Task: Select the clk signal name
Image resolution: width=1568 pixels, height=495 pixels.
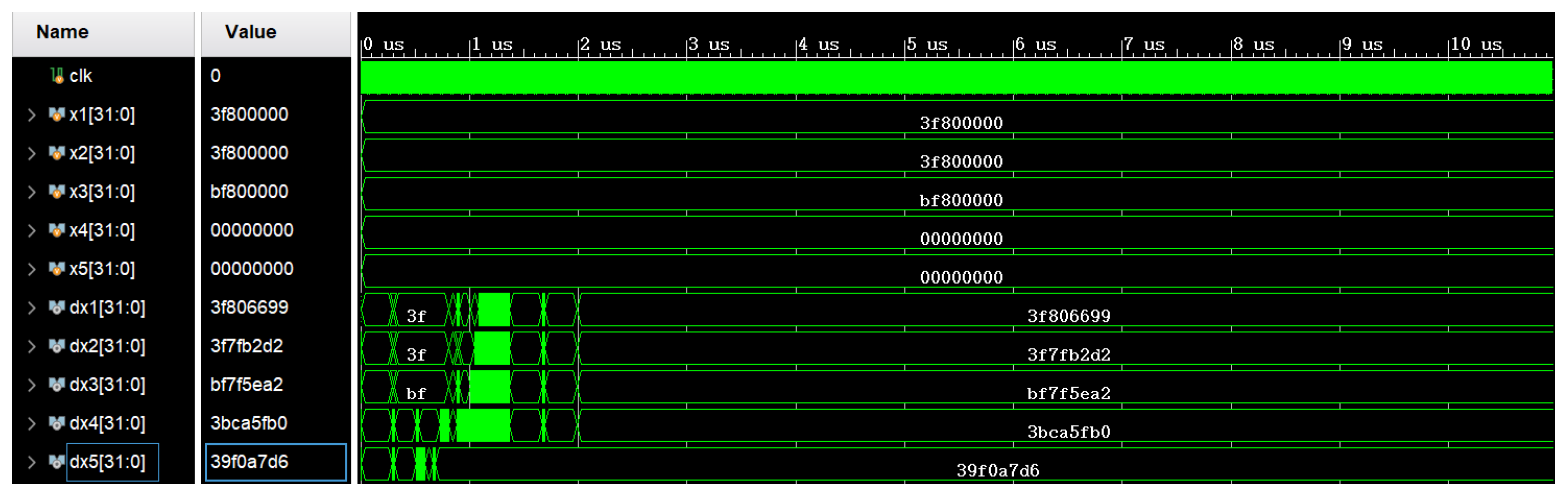Action: (81, 76)
